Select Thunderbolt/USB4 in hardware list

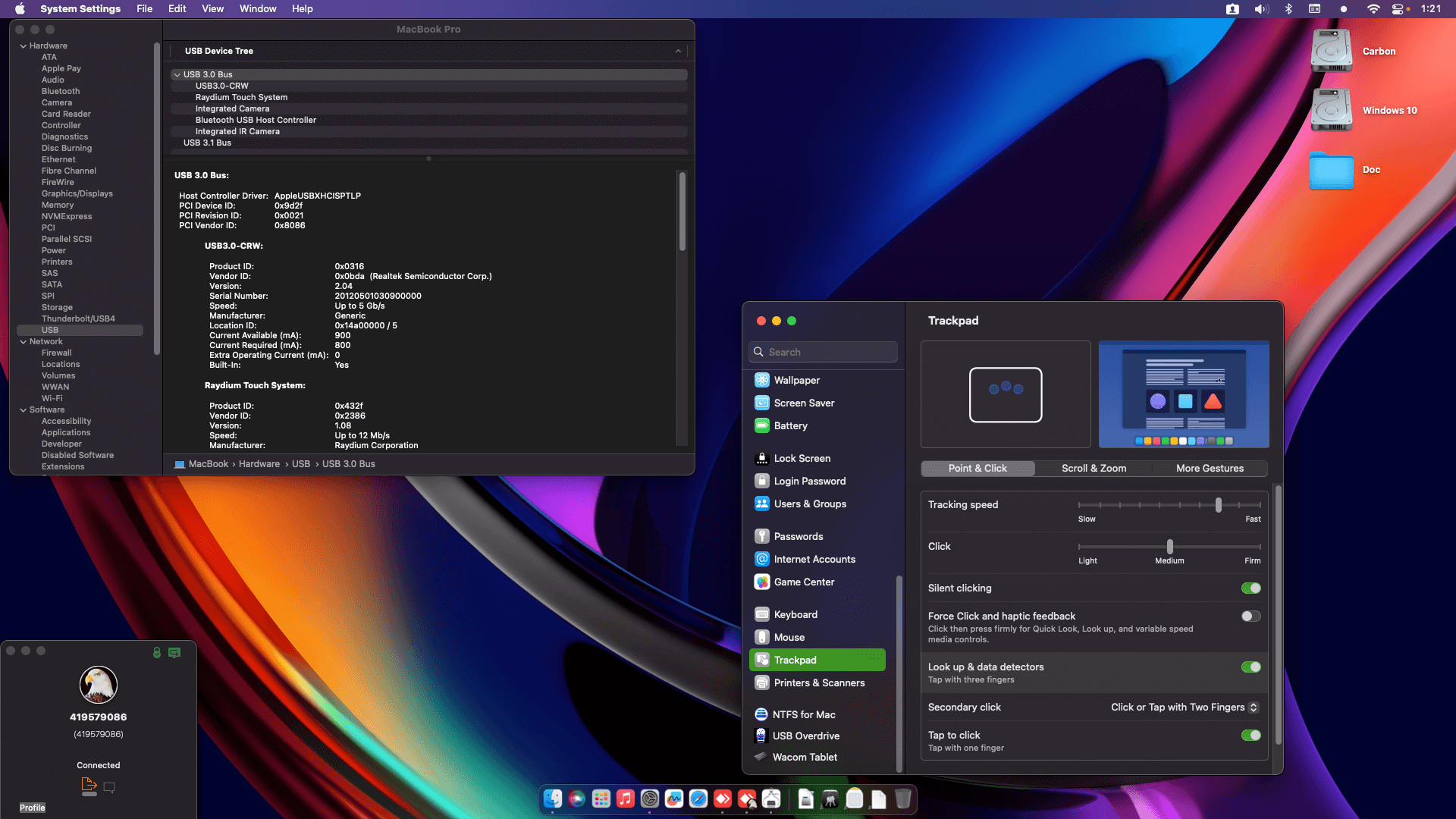(78, 318)
